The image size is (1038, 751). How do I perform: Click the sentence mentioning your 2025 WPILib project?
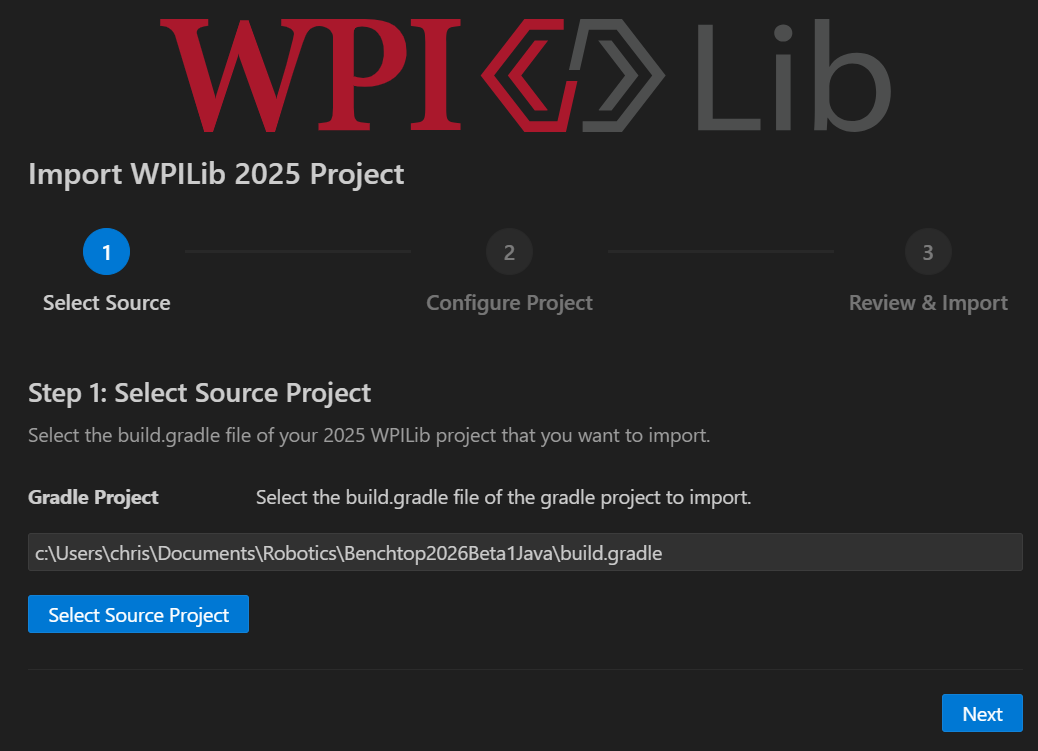point(369,435)
